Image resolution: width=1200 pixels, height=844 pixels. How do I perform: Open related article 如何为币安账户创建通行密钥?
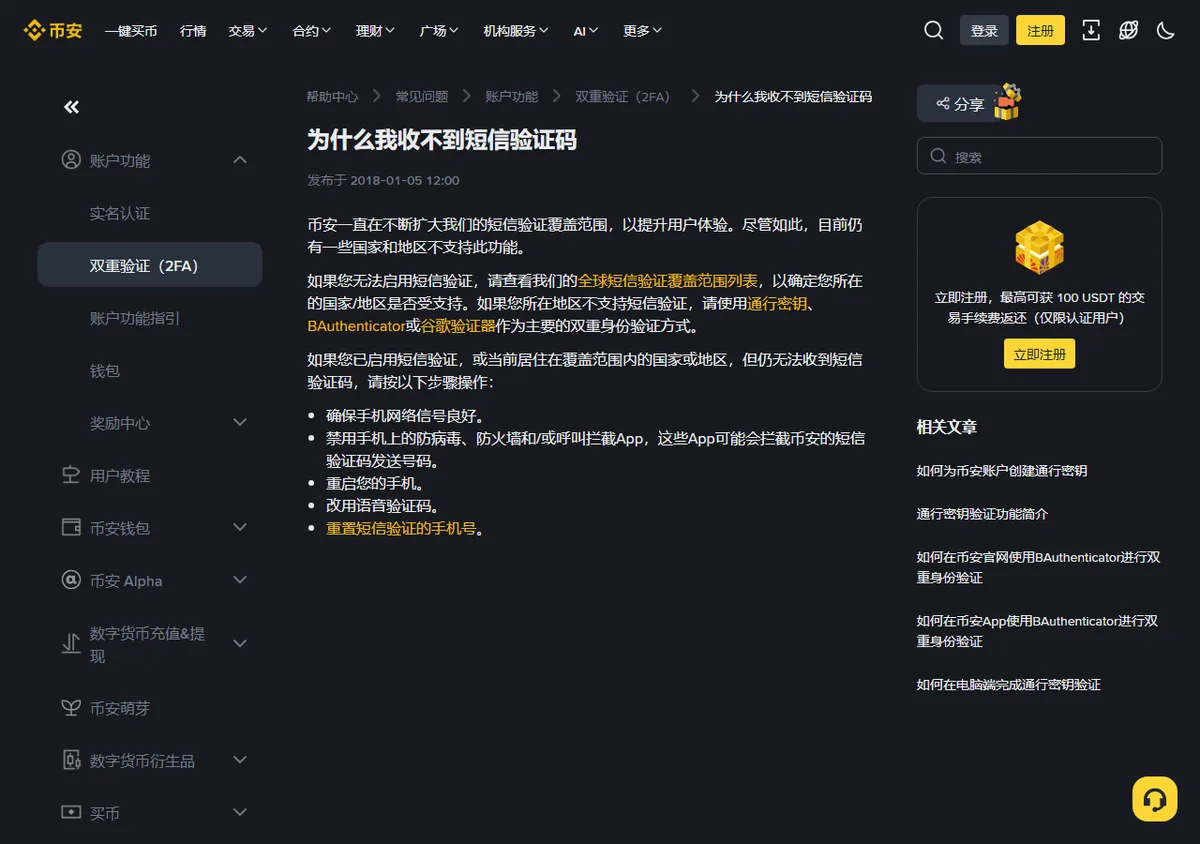pyautogui.click(x=1002, y=470)
